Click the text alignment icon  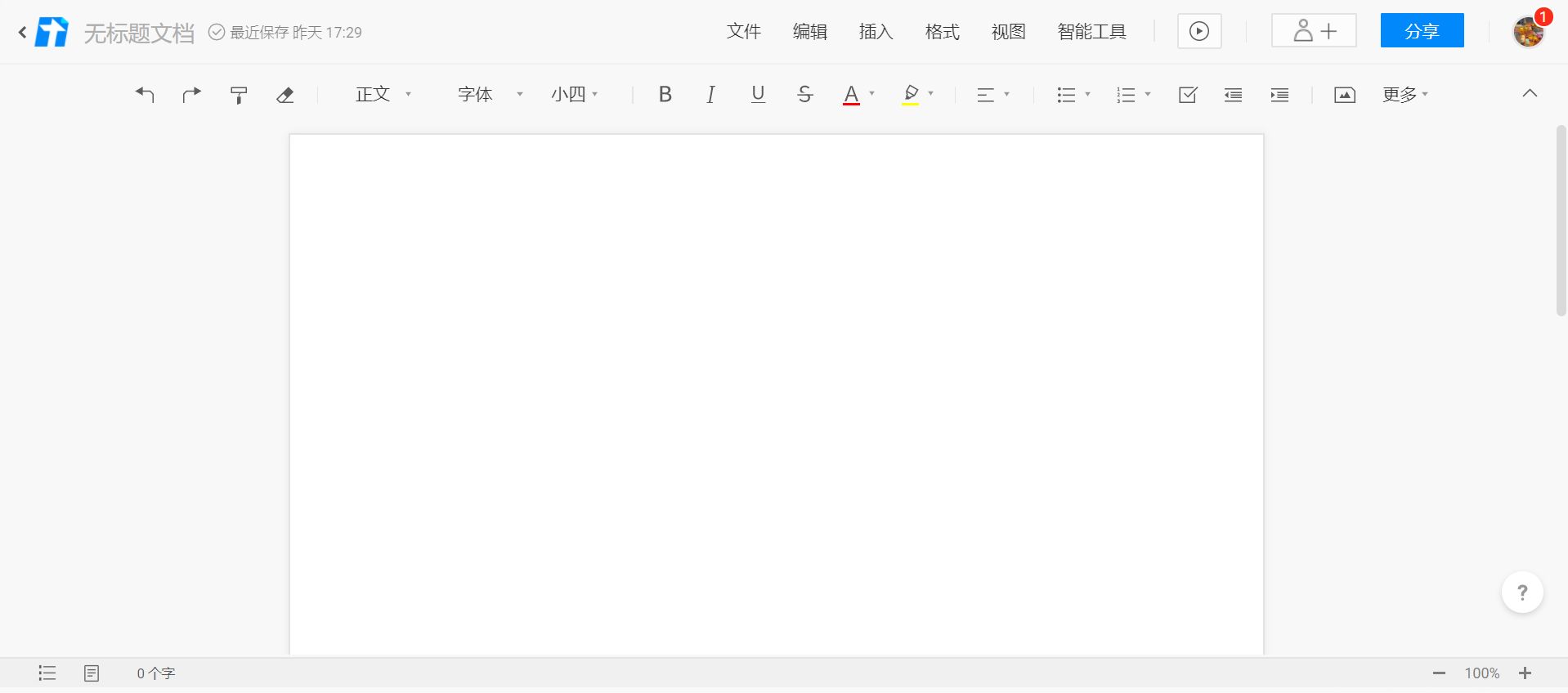986,95
